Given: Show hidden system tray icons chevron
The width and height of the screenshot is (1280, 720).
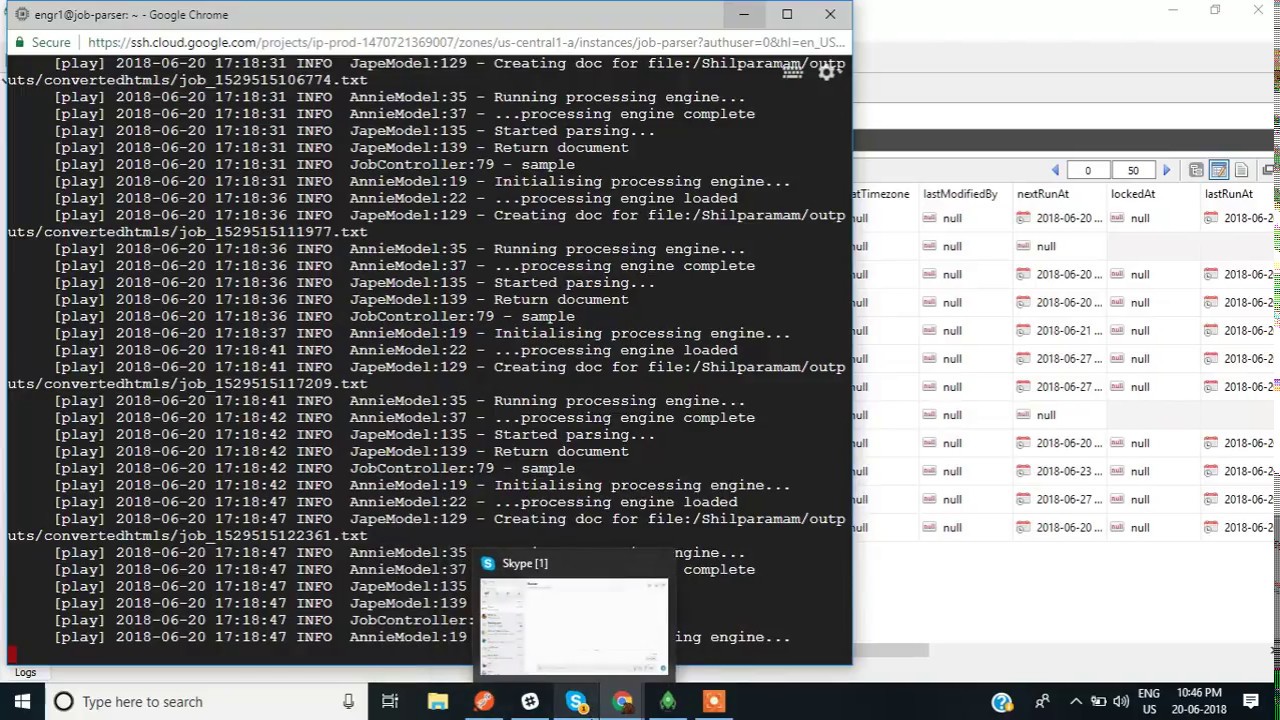Looking at the screenshot, I should [1076, 701].
